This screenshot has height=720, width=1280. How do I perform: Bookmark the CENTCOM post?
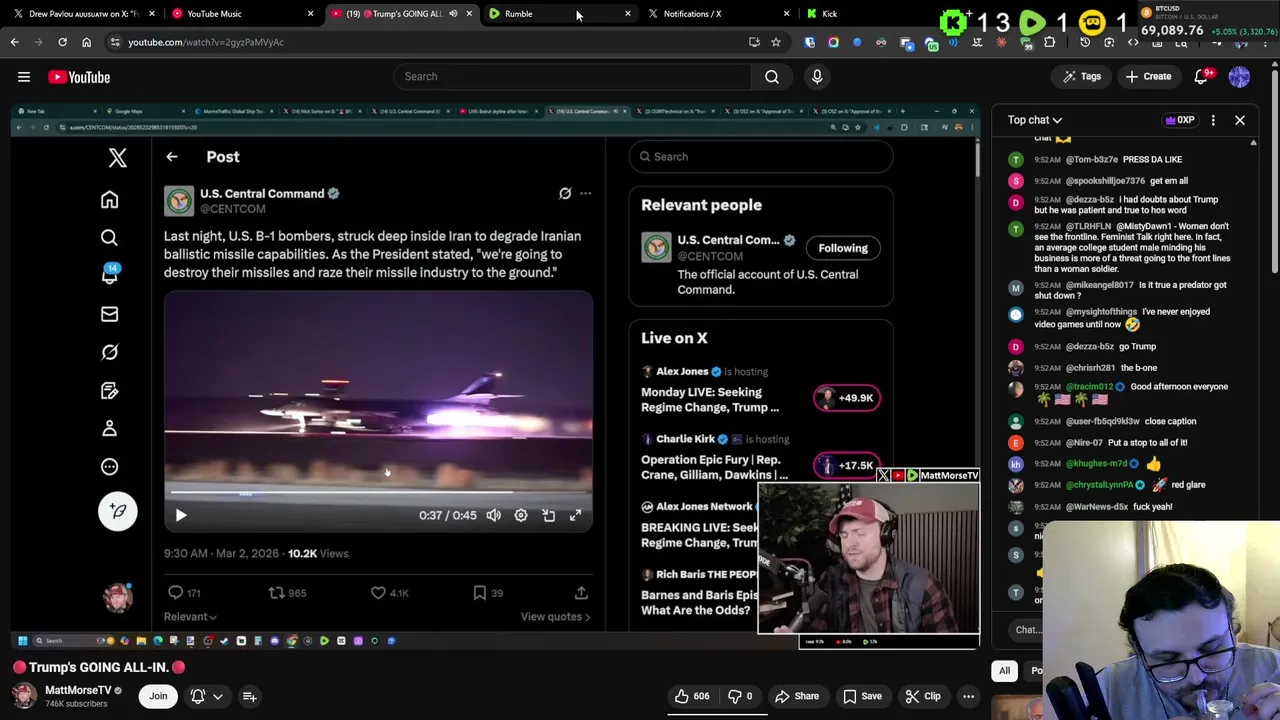pyautogui.click(x=480, y=593)
